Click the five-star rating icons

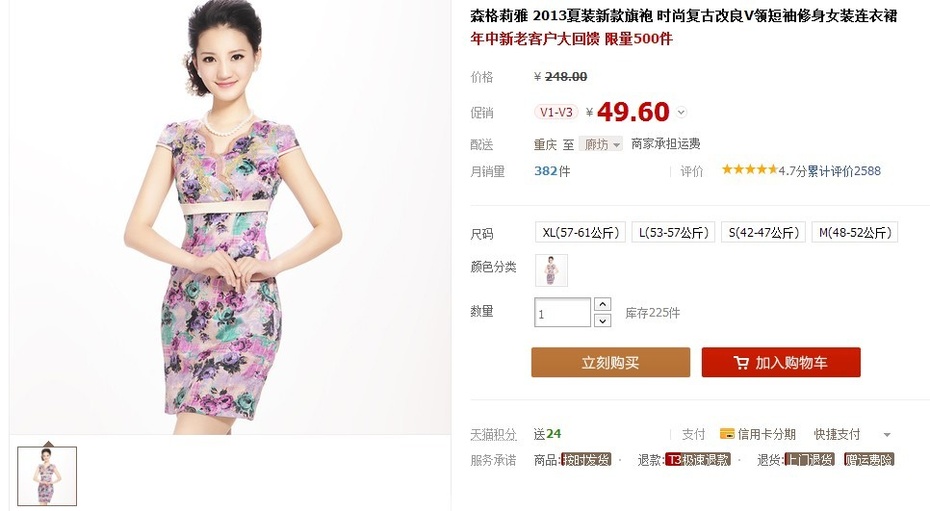(x=749, y=170)
